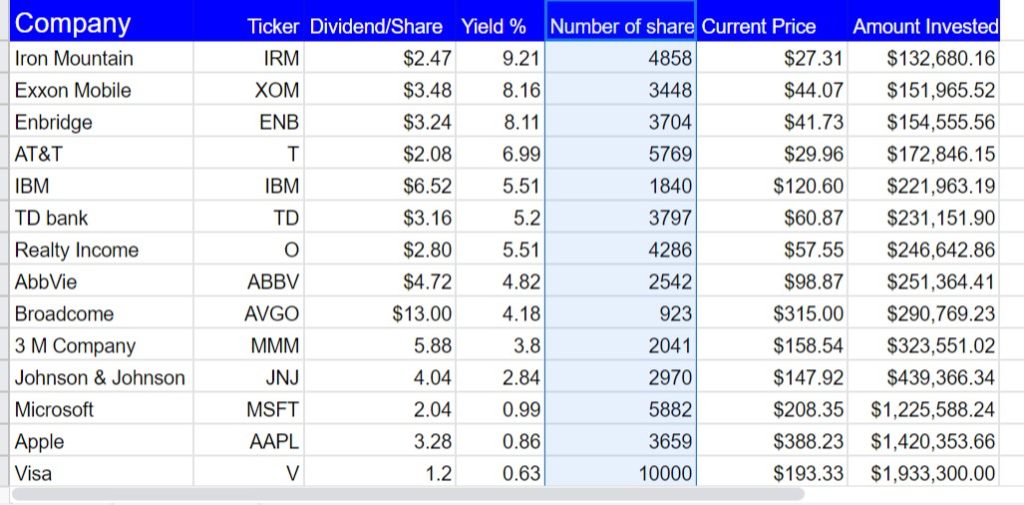Click the Broadcome company cell
The height and width of the screenshot is (505, 1024).
click(x=102, y=314)
